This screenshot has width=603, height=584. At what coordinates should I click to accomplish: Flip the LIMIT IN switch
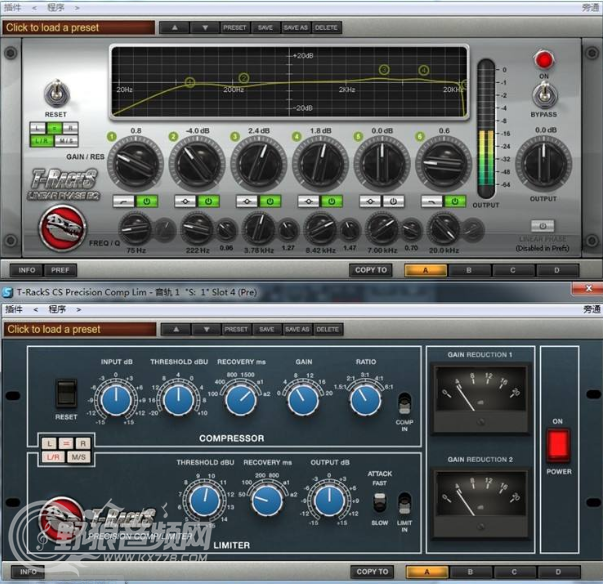(405, 504)
